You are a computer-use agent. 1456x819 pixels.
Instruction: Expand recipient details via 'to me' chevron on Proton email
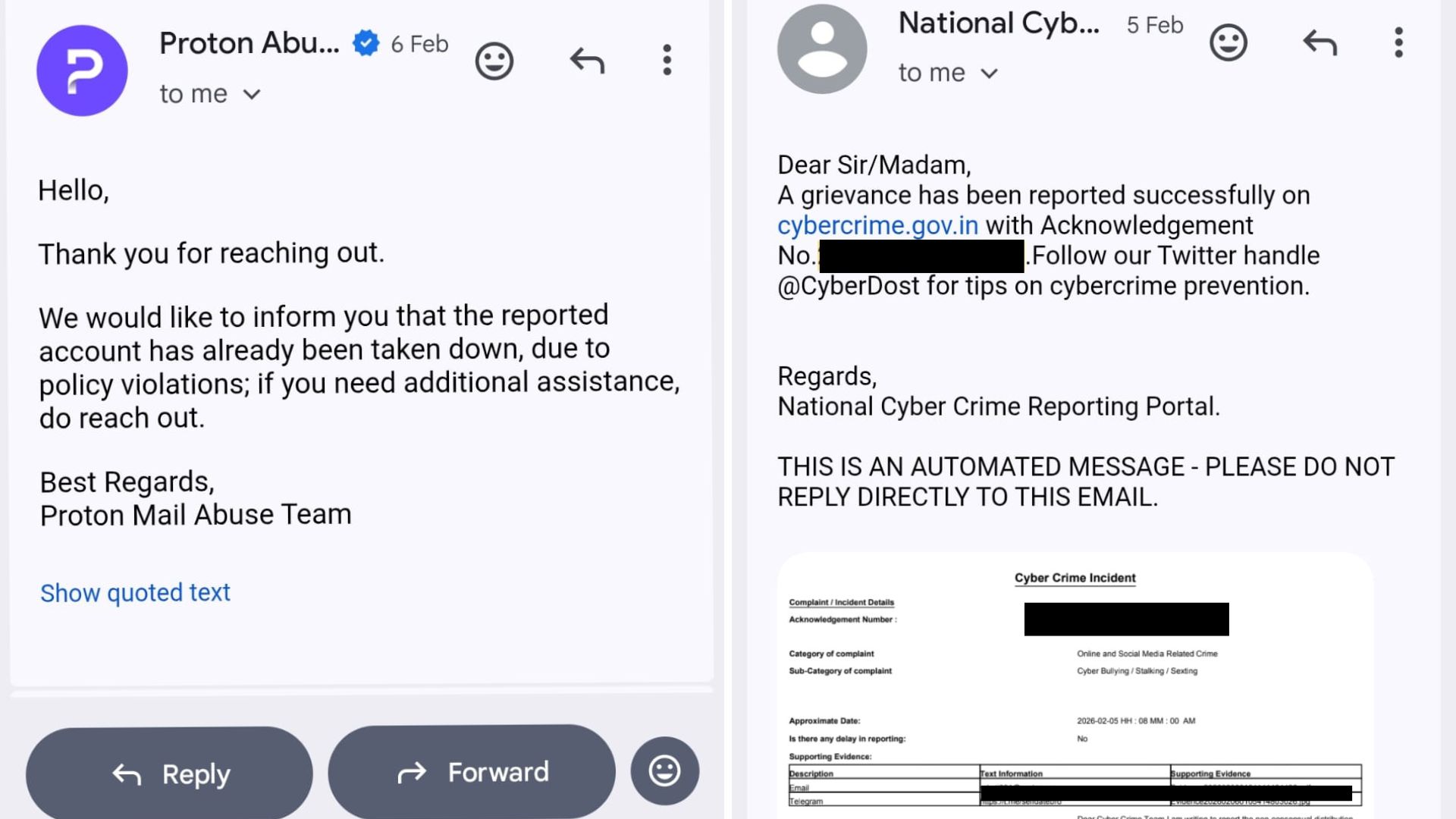tap(252, 94)
